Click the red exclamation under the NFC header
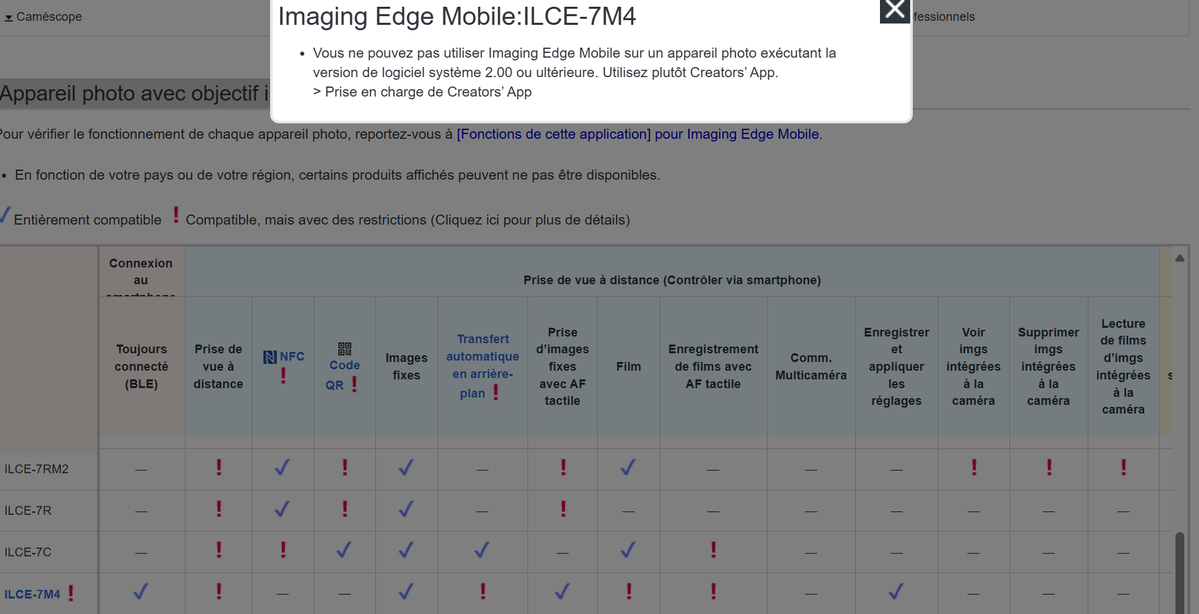 [283, 376]
